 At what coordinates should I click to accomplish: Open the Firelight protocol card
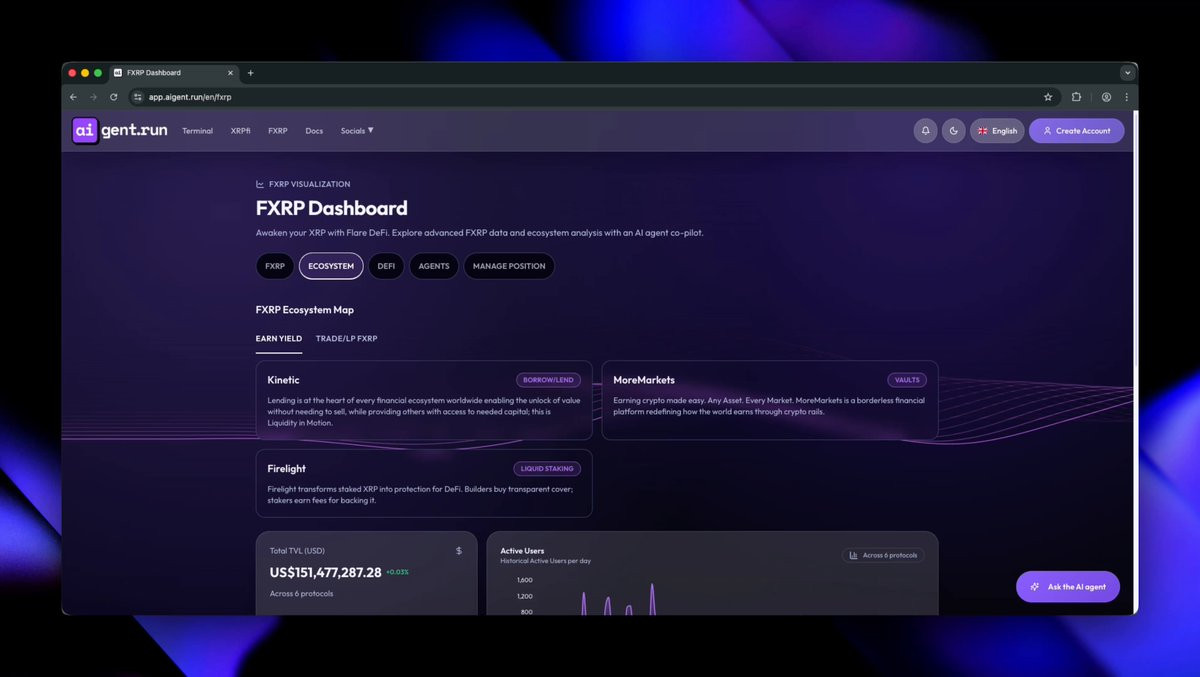[424, 483]
